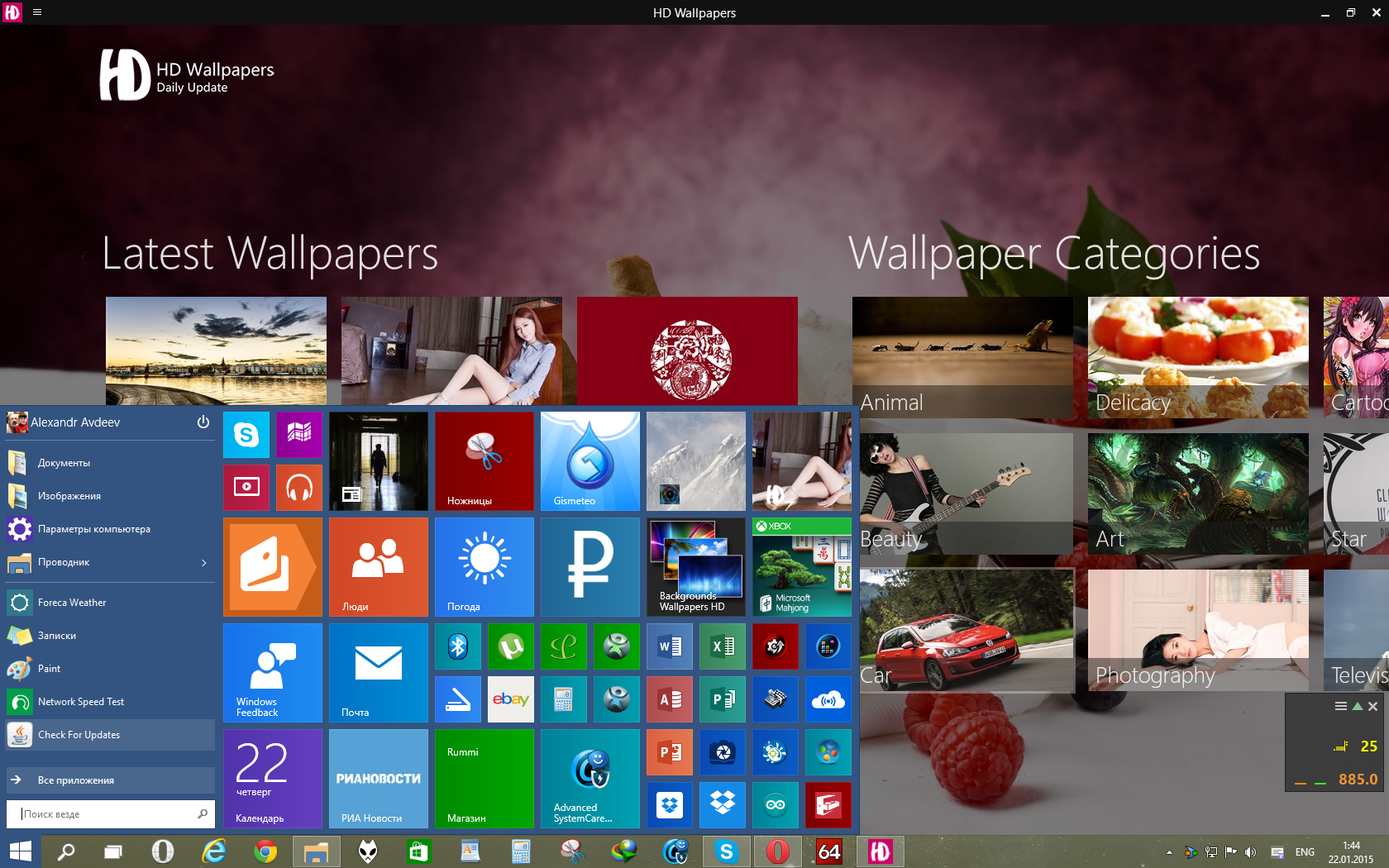Image resolution: width=1389 pixels, height=868 pixels.
Task: Open the desktop widget's hamburger menu
Action: (1341, 706)
